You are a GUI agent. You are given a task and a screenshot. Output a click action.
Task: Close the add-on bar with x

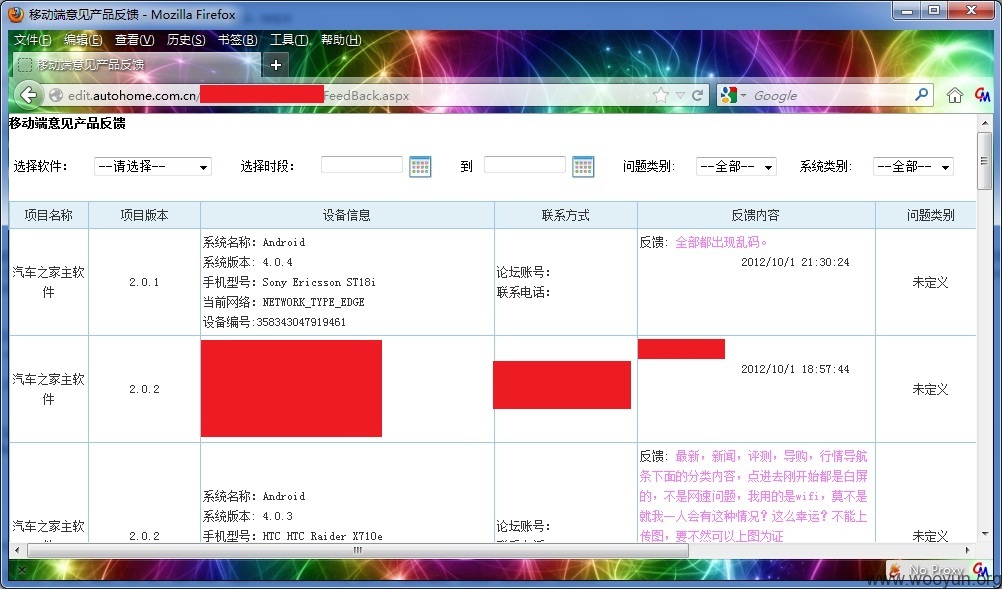pos(21,569)
